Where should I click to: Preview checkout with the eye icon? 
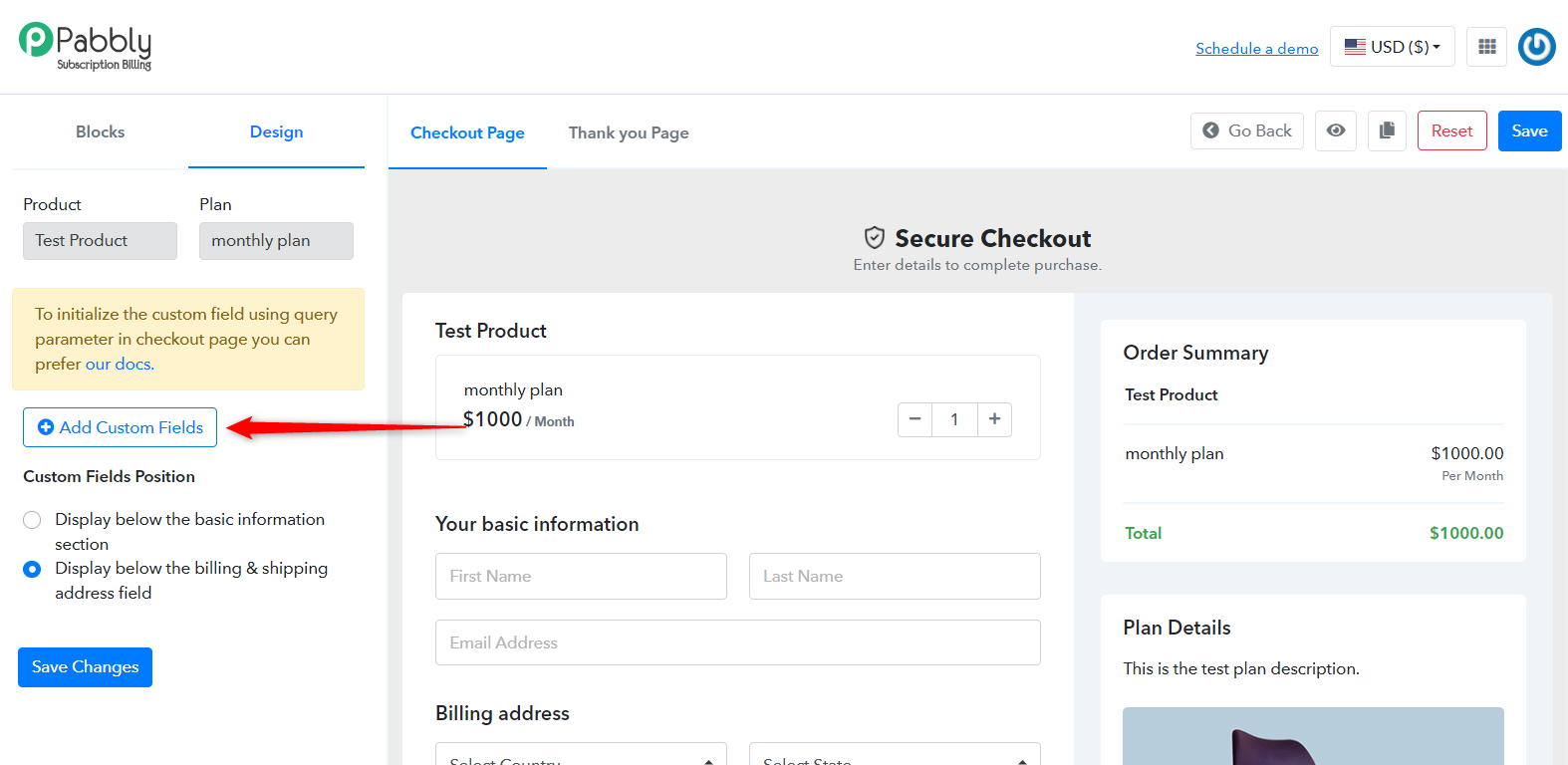tap(1336, 130)
